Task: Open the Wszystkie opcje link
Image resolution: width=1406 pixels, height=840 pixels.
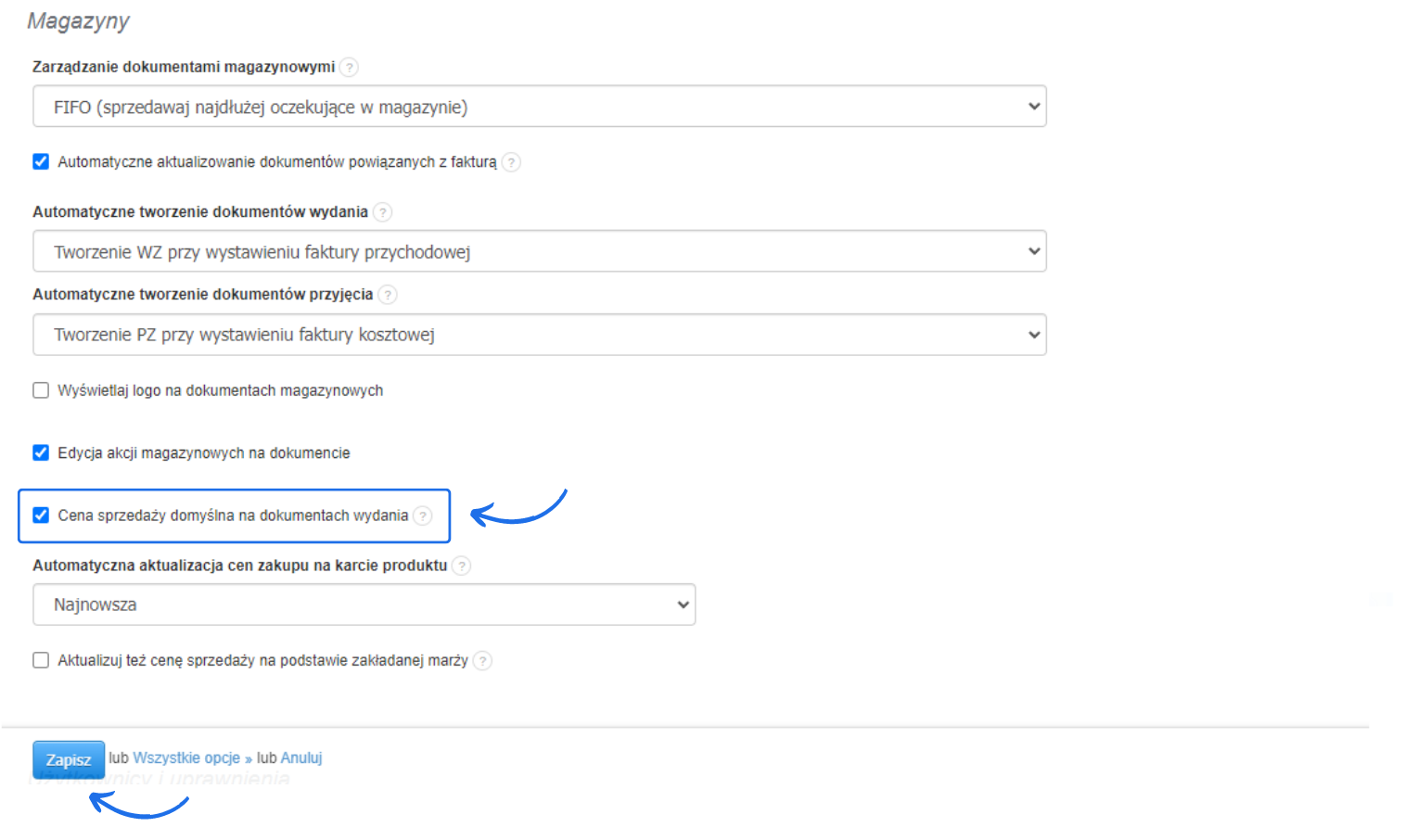Action: click(186, 758)
